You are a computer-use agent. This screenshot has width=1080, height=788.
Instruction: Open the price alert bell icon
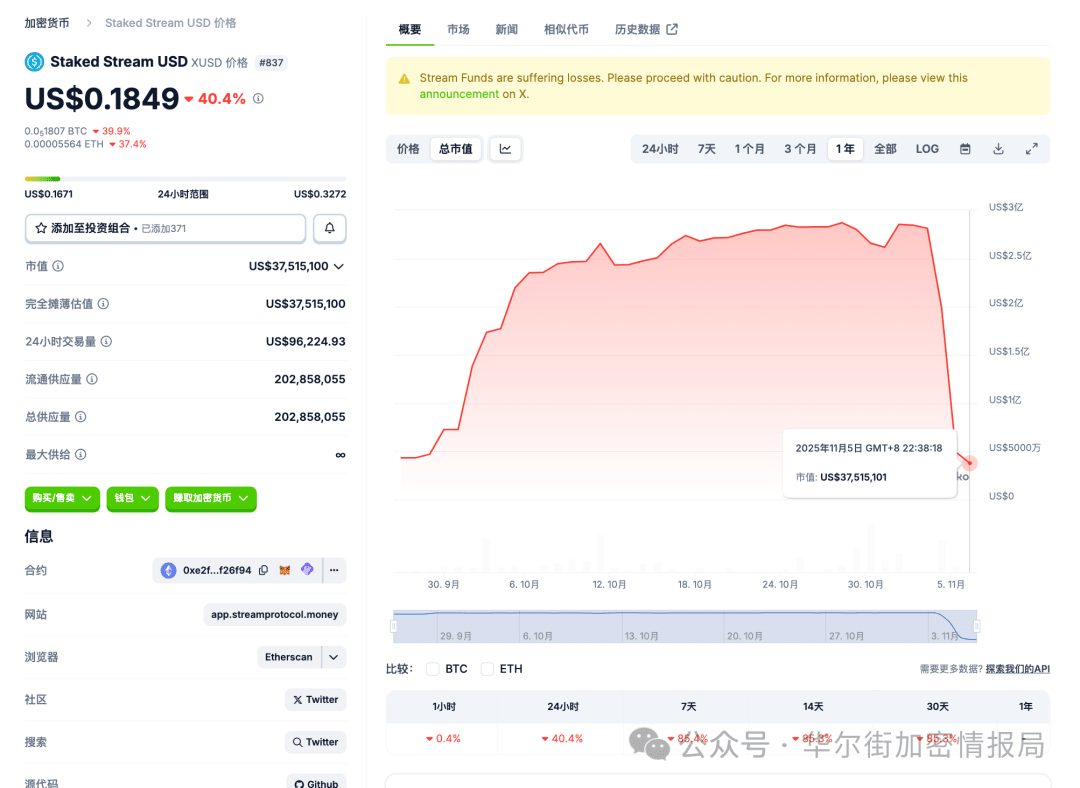pyautogui.click(x=330, y=228)
